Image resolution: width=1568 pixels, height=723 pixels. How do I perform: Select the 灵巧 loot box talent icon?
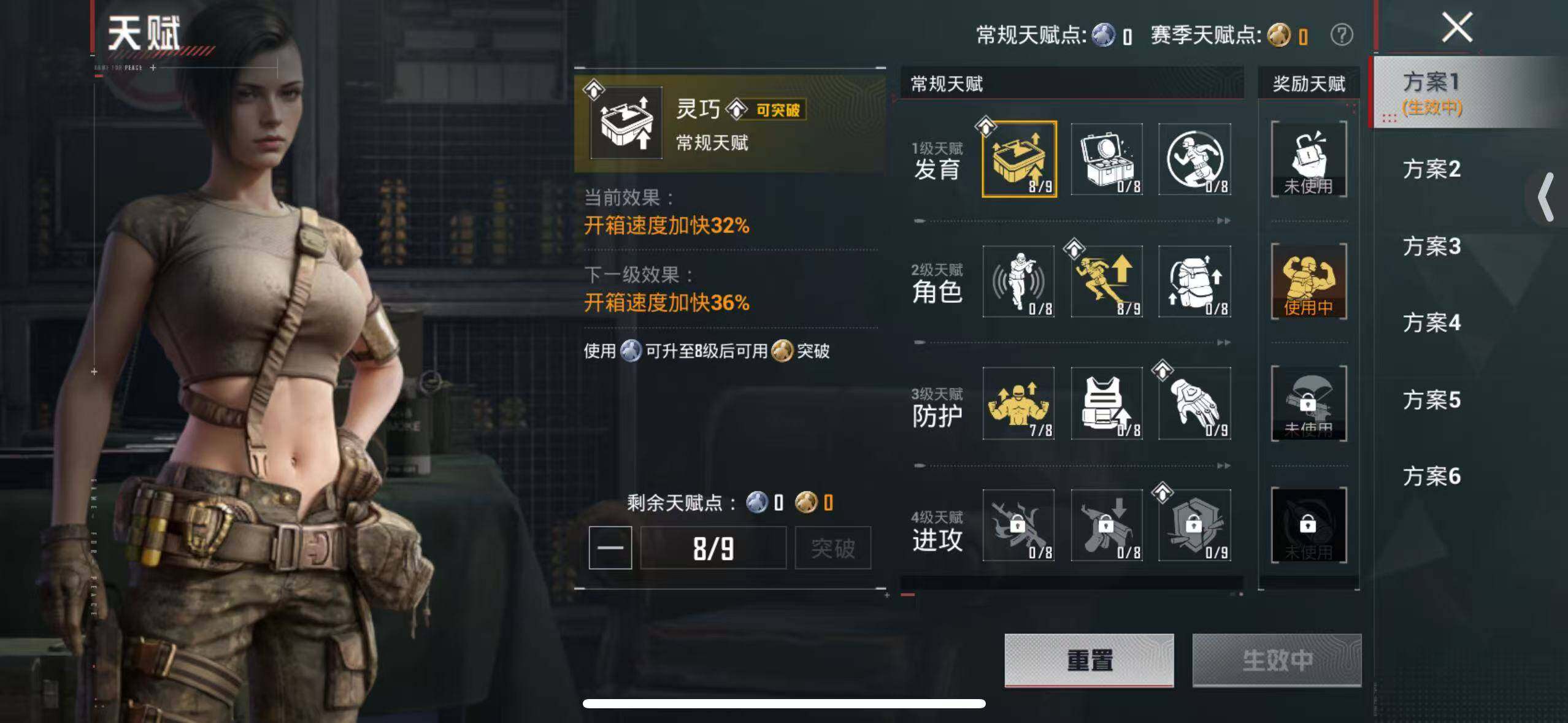1019,159
